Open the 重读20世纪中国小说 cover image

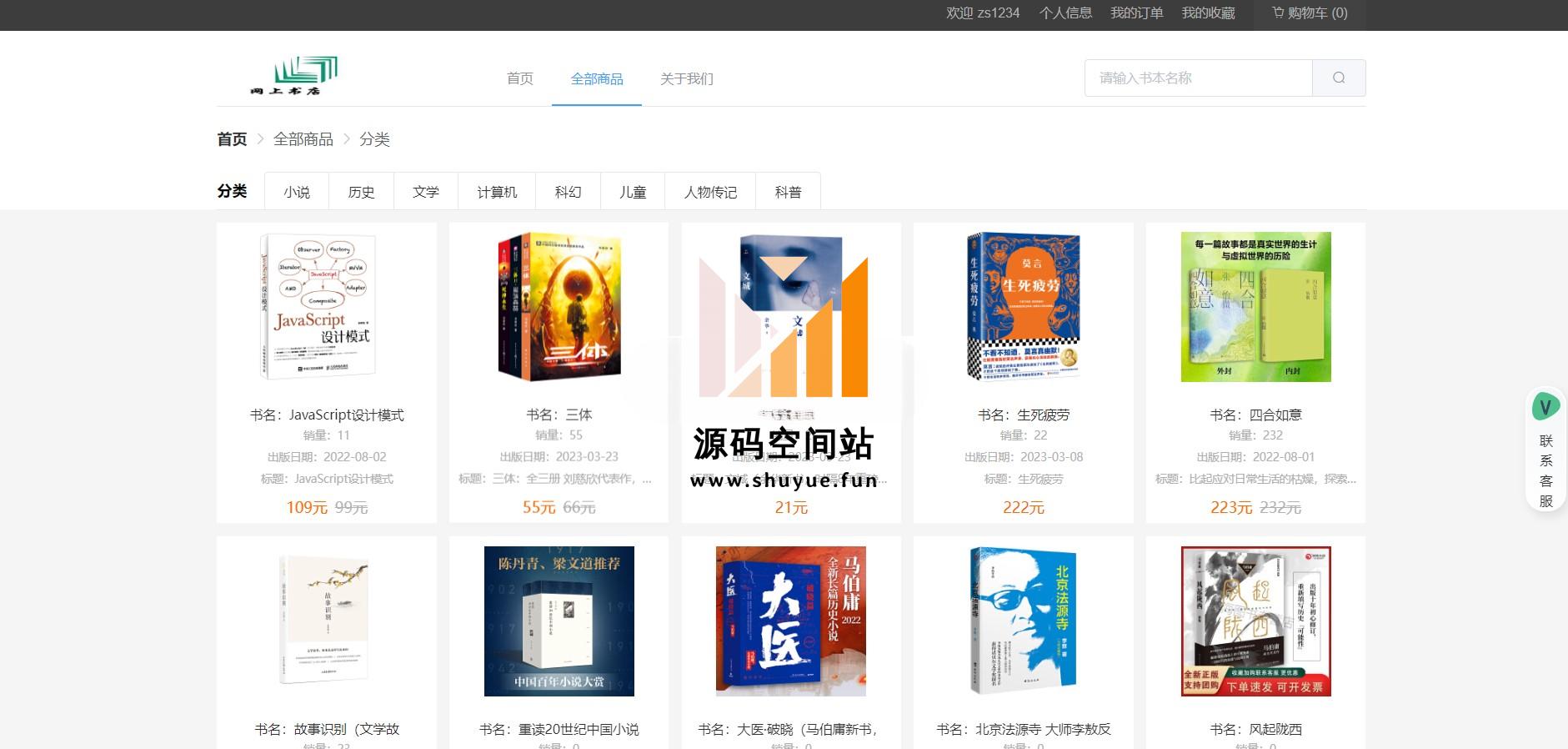pyautogui.click(x=559, y=621)
